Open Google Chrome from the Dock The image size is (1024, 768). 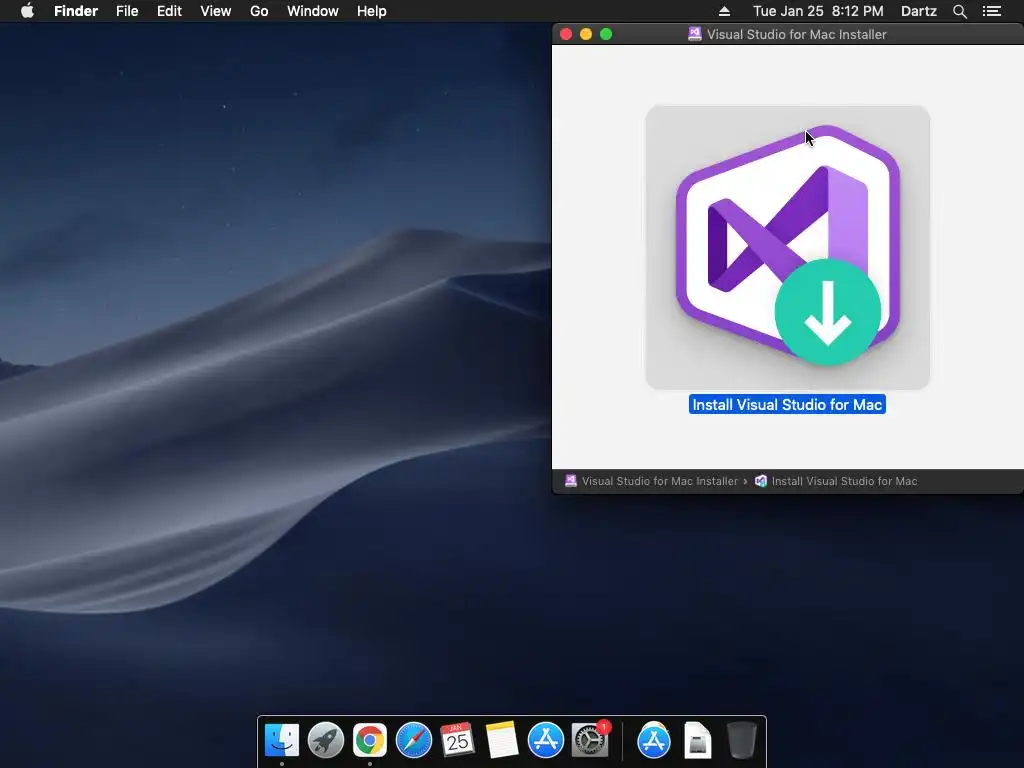point(370,741)
